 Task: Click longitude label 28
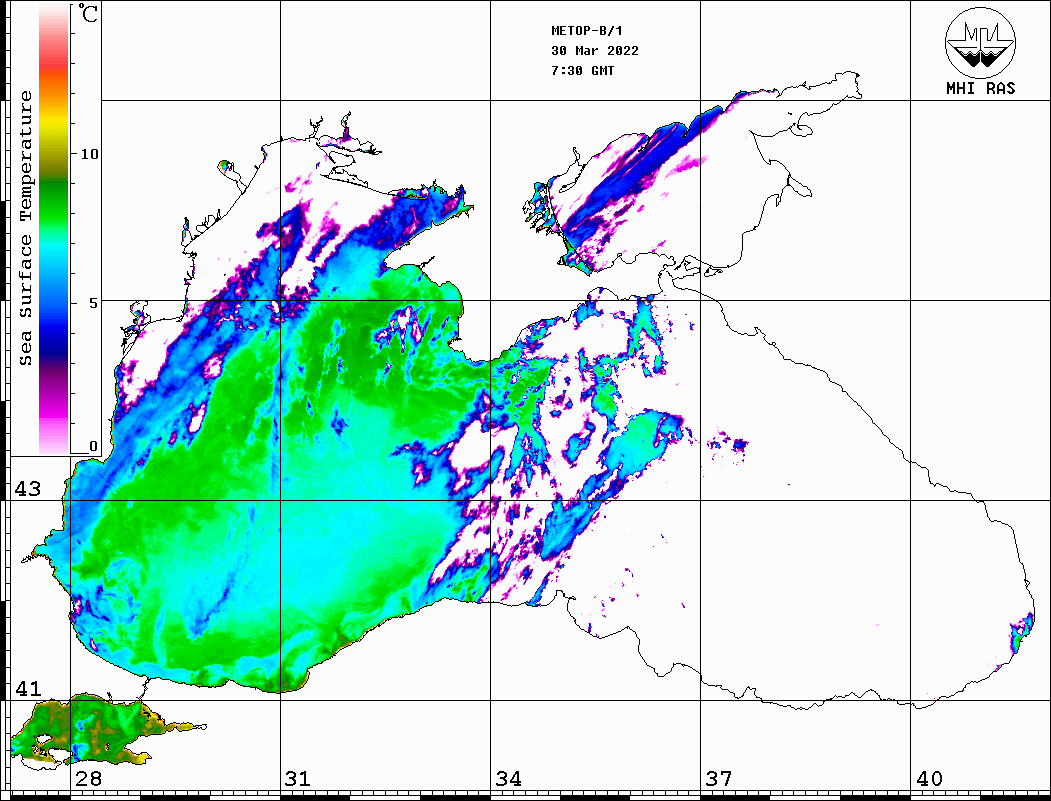click(88, 779)
